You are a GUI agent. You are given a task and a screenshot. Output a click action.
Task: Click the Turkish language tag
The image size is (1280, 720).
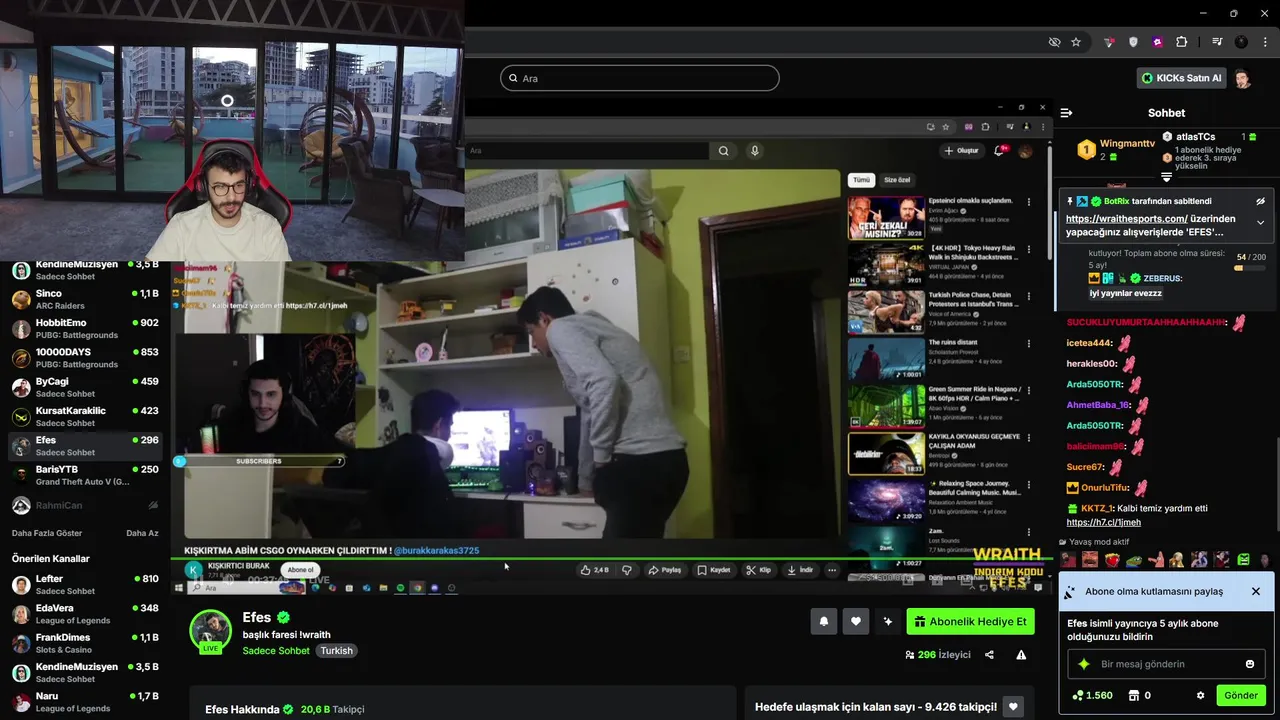click(x=336, y=651)
